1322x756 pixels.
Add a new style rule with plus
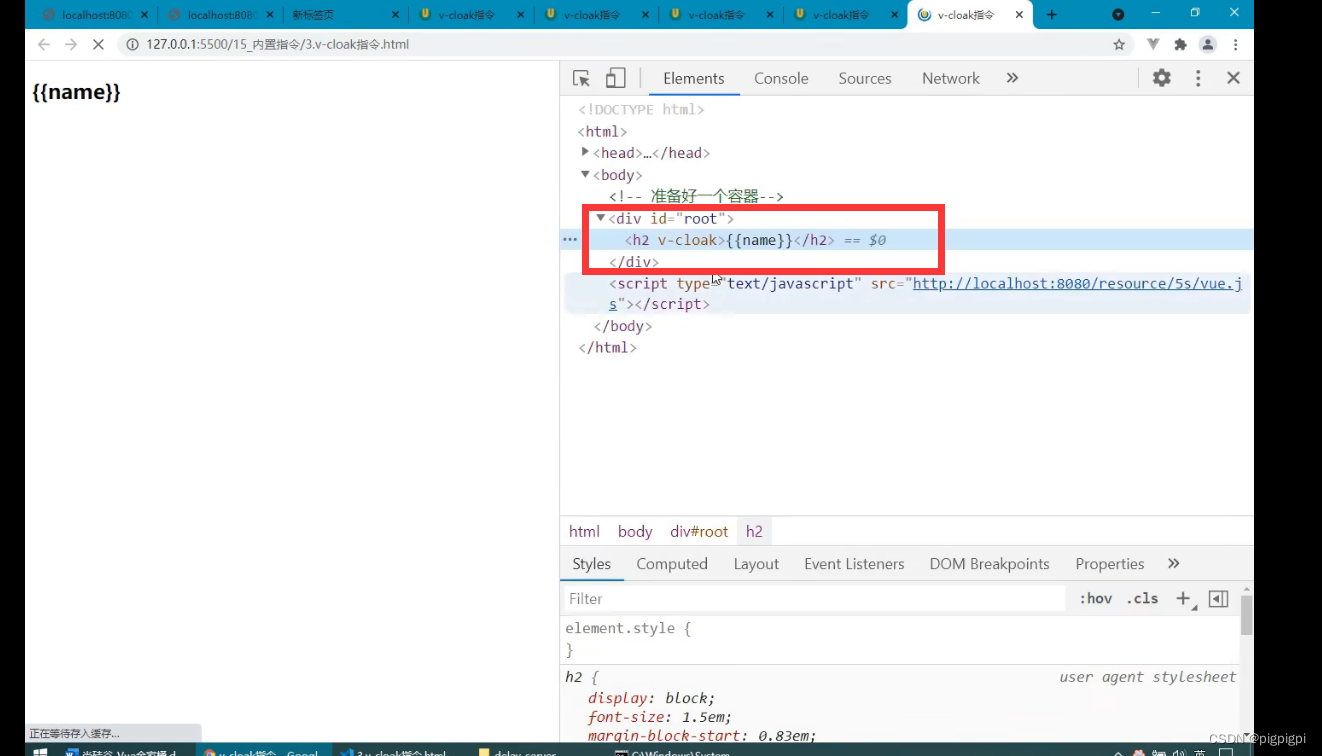tap(1184, 599)
